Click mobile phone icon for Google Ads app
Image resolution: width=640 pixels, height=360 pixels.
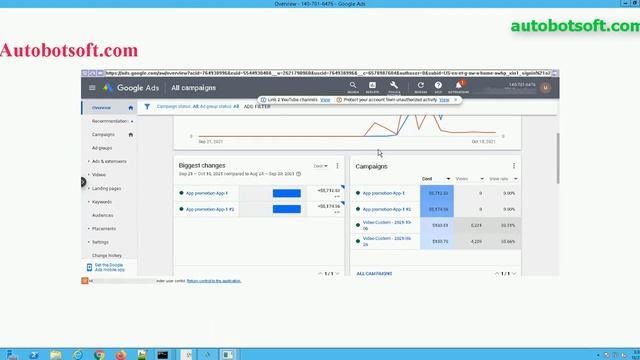[89, 268]
